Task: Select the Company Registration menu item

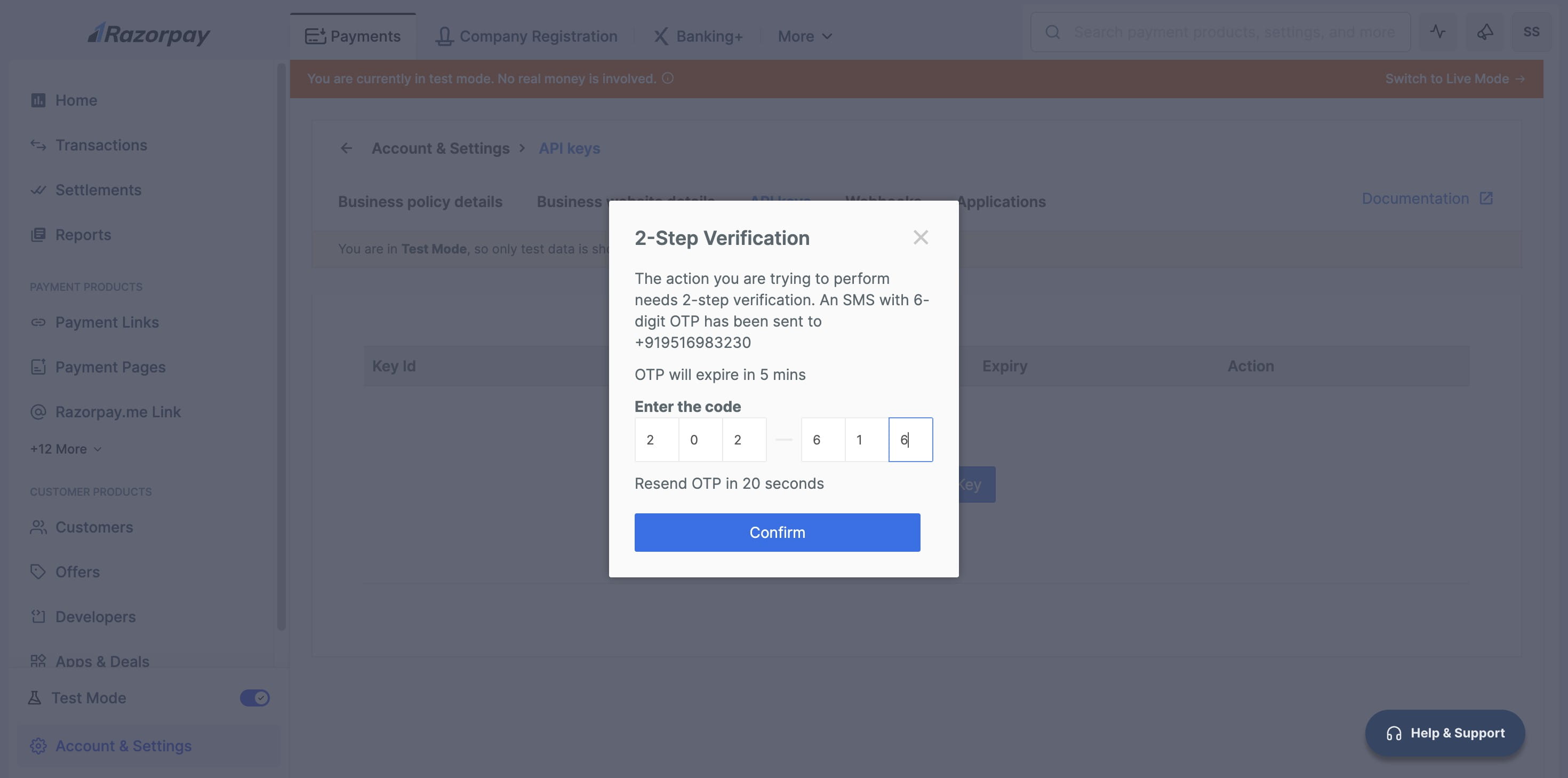Action: (x=526, y=36)
